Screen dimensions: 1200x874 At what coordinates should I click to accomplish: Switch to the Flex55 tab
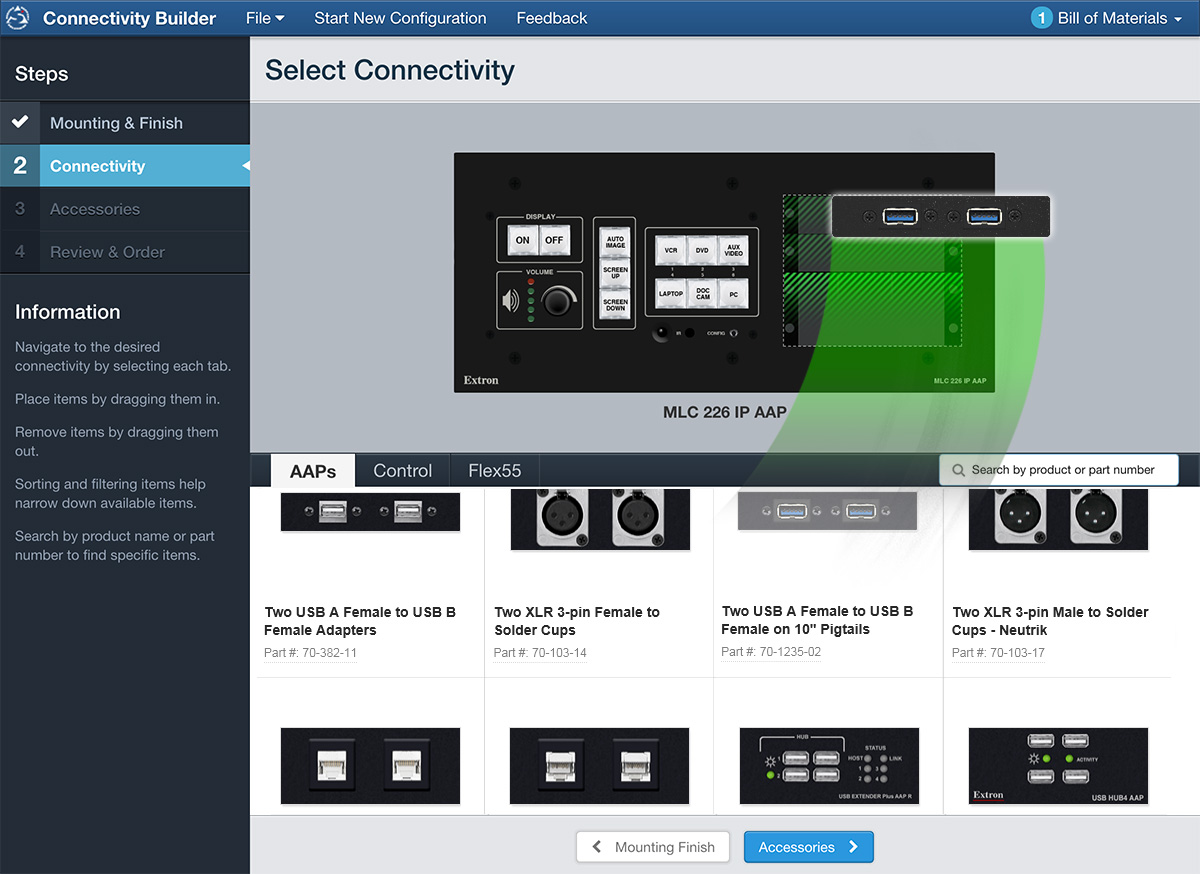495,471
